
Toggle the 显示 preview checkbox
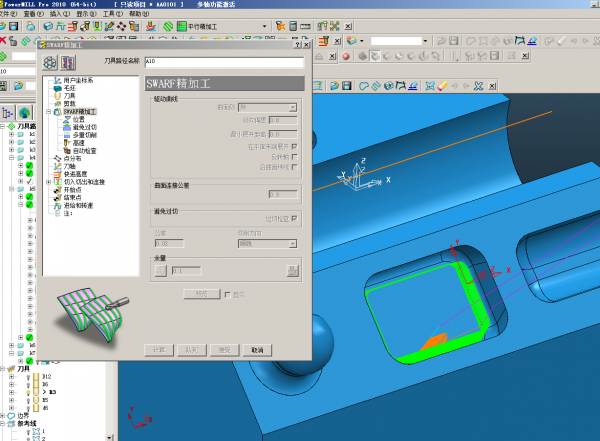coord(227,294)
